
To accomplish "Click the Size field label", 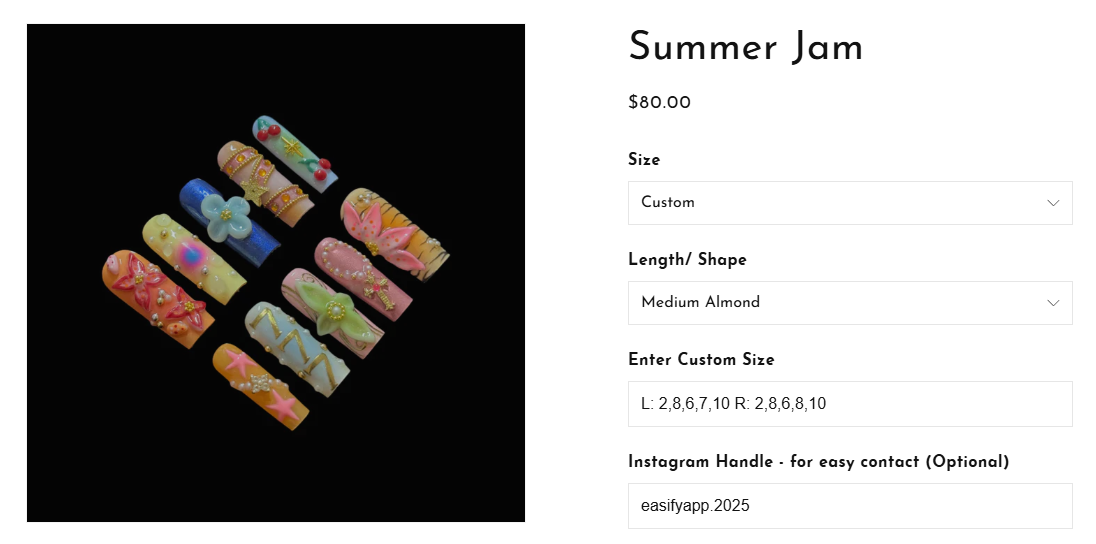I will [644, 160].
